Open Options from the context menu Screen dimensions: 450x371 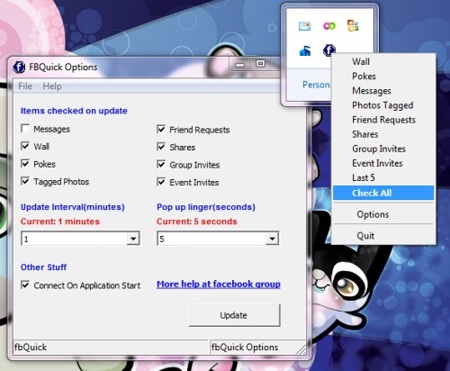(383, 214)
